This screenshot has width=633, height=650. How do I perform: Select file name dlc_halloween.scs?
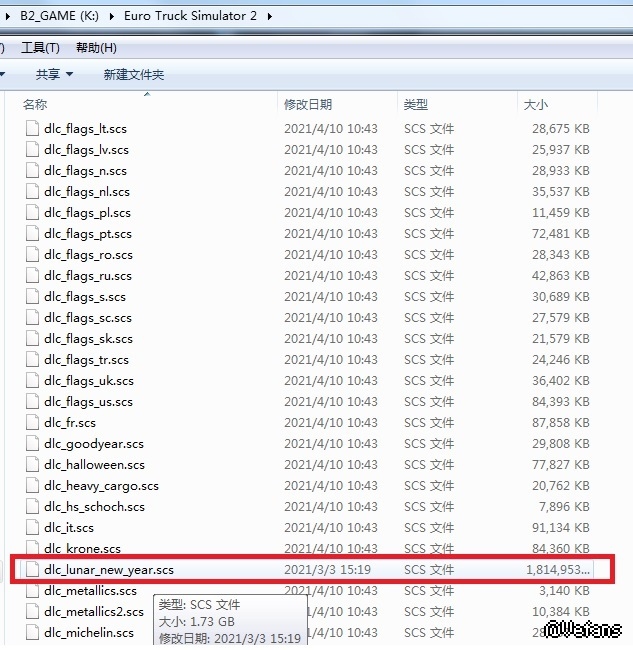click(x=95, y=465)
